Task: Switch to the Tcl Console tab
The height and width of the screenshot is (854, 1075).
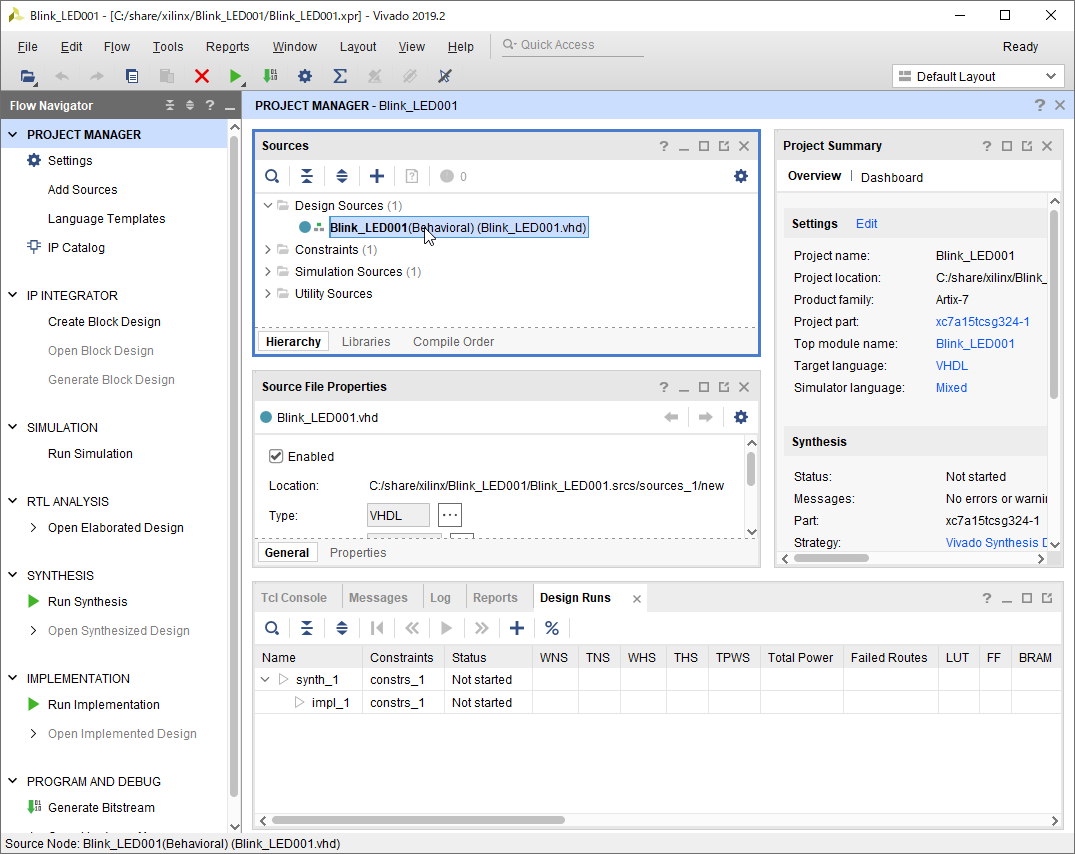Action: [294, 598]
